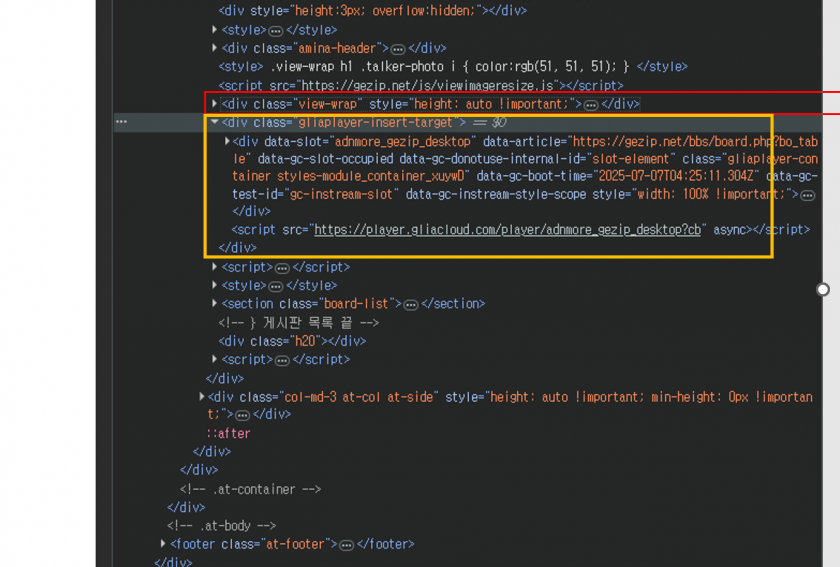Screen dimensions: 840x567
Task: Select the .at-container comment line
Action: point(251,489)
